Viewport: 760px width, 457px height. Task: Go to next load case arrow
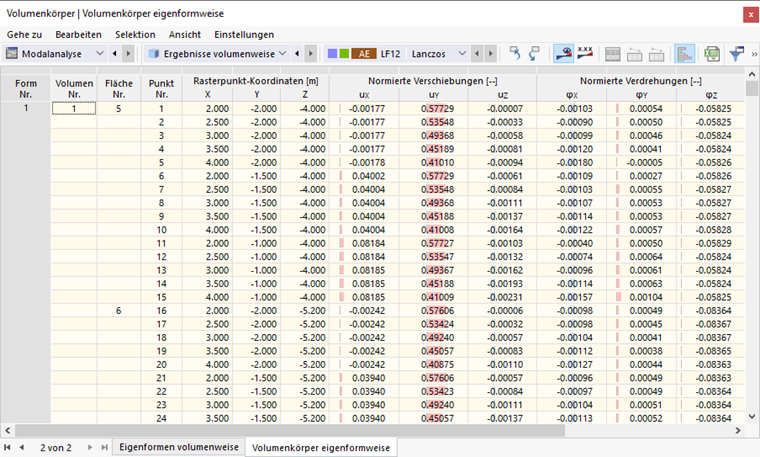click(x=491, y=53)
